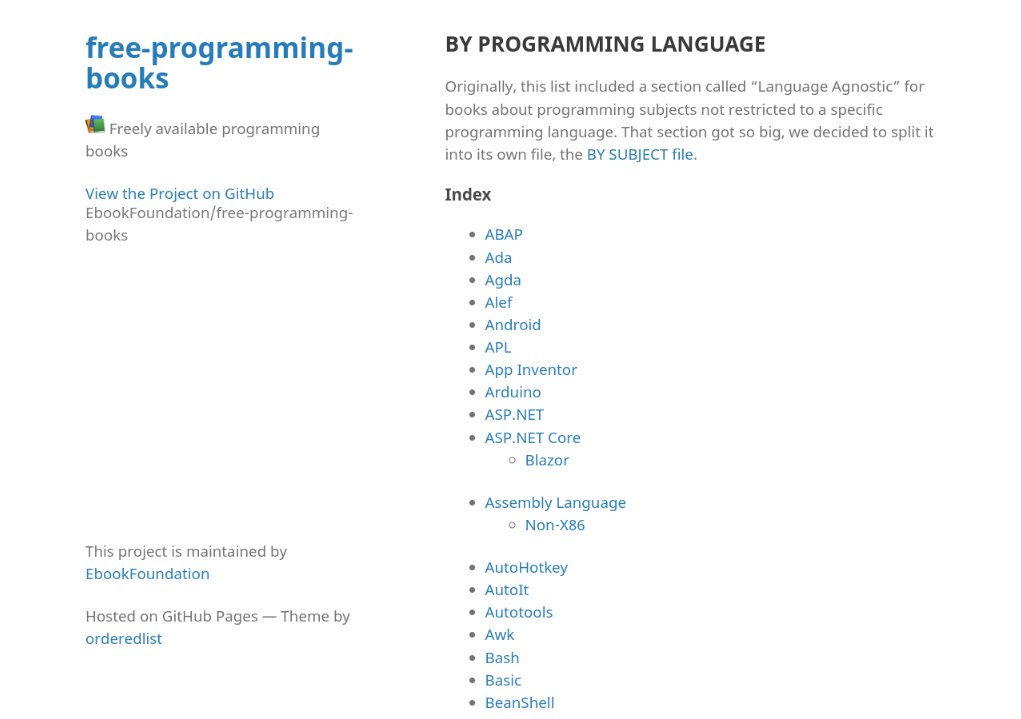Image resolution: width=1021 pixels, height=719 pixels.
Task: Jump to the Autotools section
Action: (518, 612)
